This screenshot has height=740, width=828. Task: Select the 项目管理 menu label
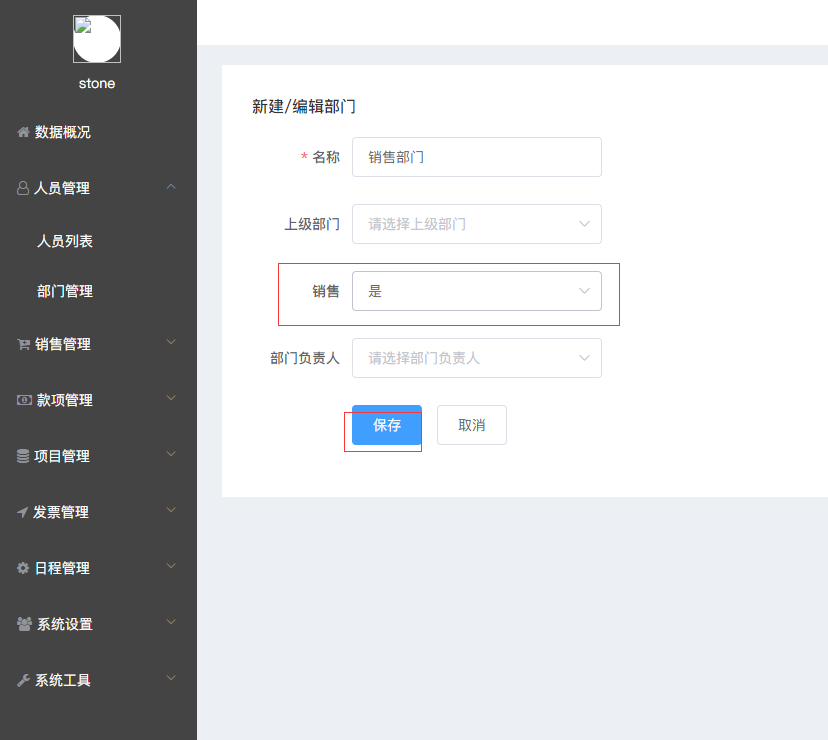(61, 456)
